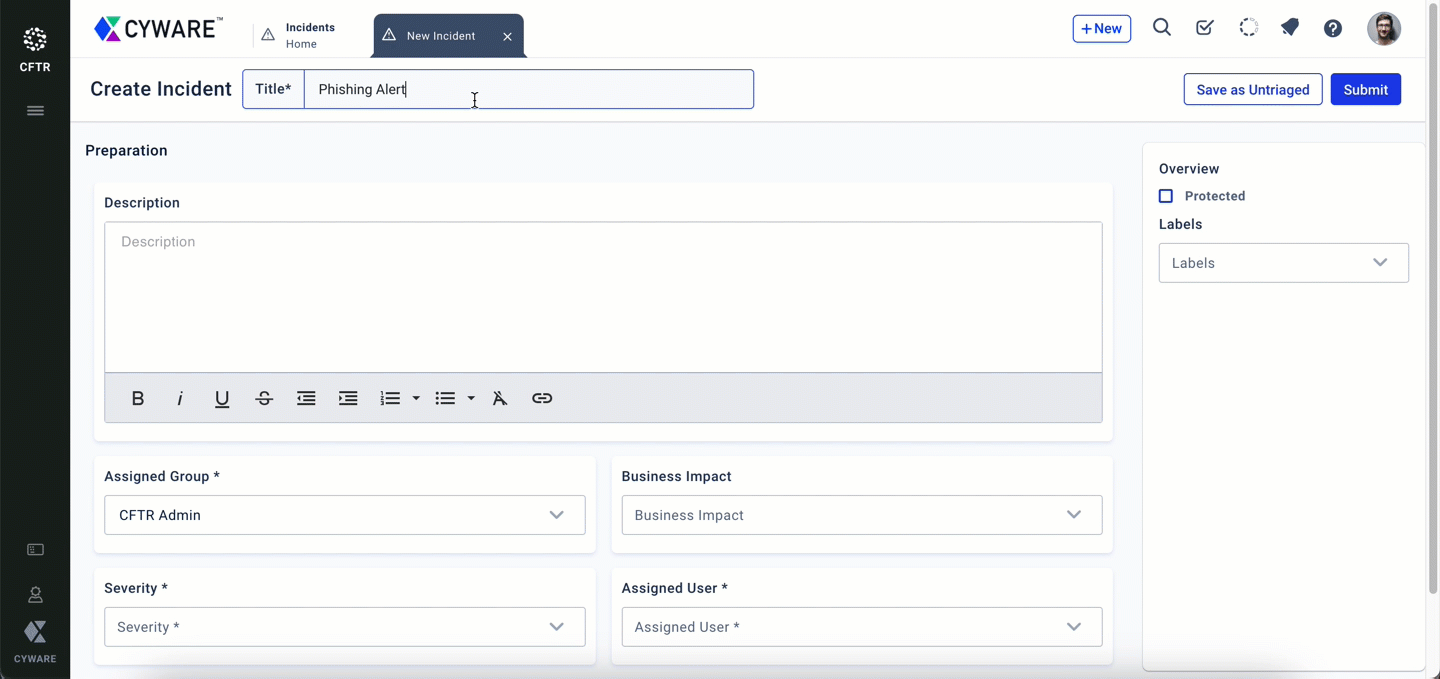Enable the Protected checkbox
The height and width of the screenshot is (679, 1440).
[1166, 196]
